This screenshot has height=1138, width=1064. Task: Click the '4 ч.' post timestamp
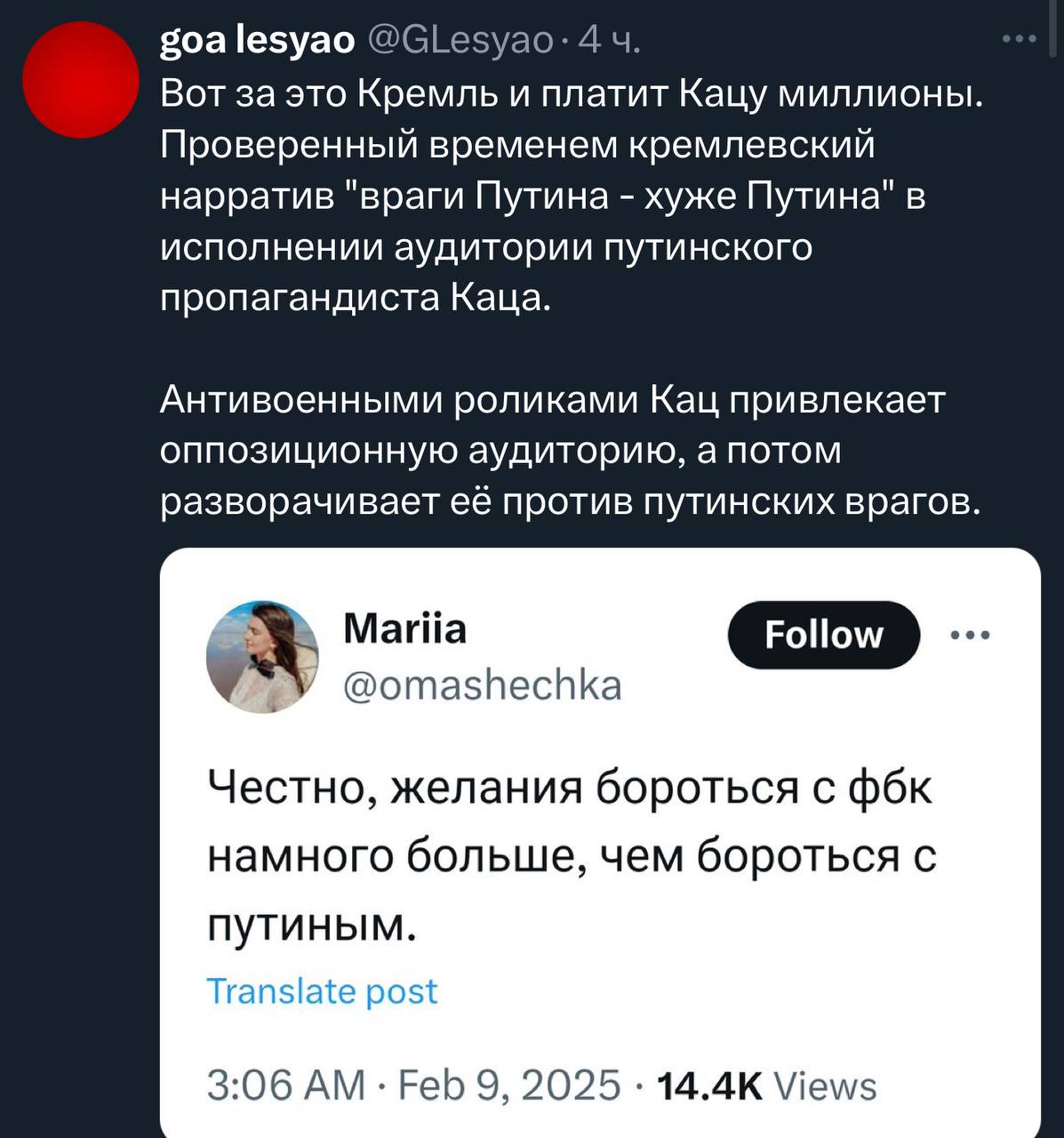tap(608, 41)
